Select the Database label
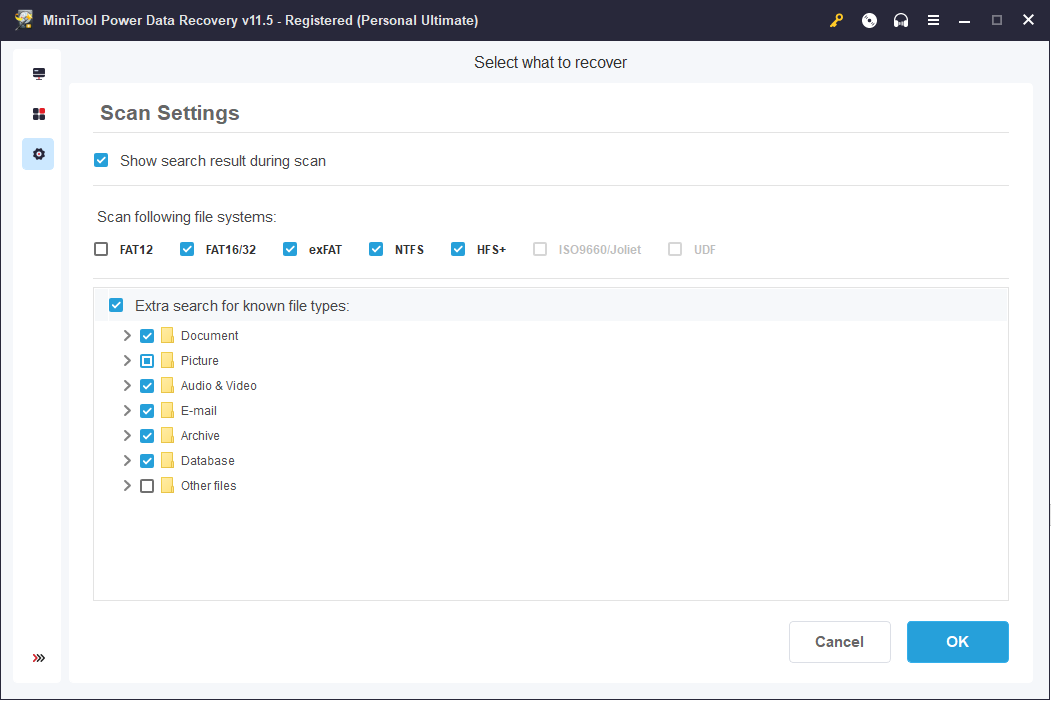The height and width of the screenshot is (701, 1051). (207, 461)
